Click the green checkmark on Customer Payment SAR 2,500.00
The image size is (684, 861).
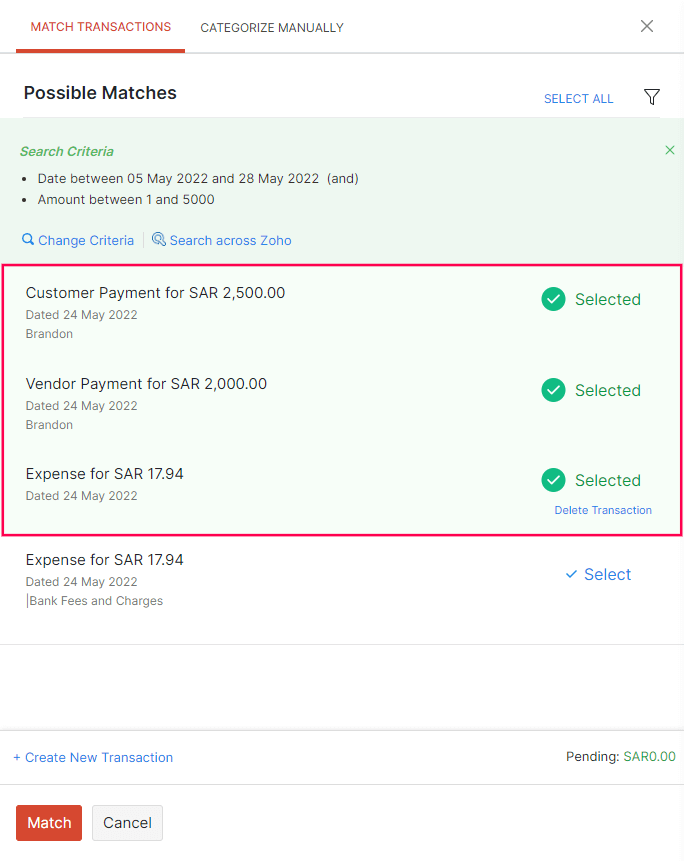pyautogui.click(x=553, y=299)
